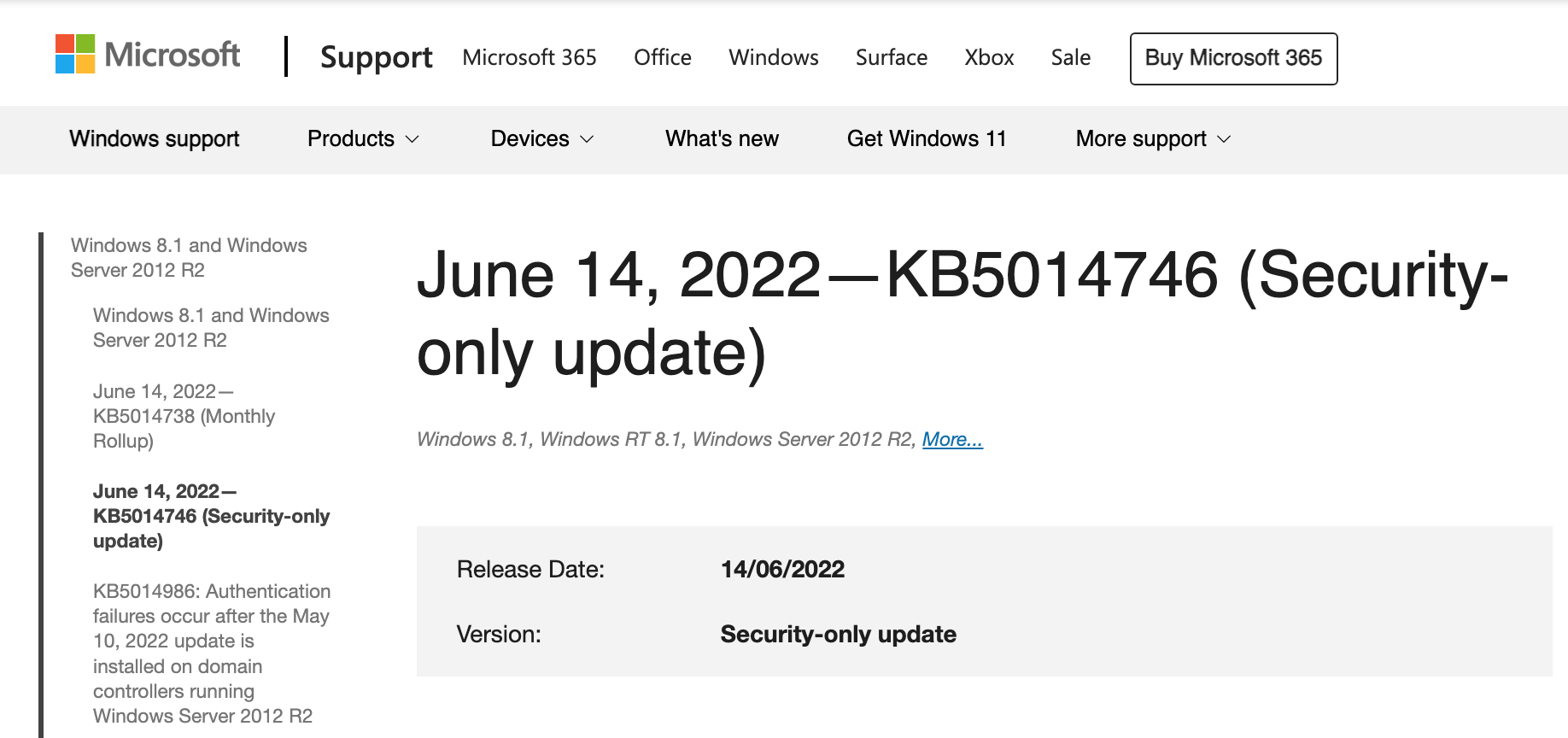The width and height of the screenshot is (1568, 738).
Task: Click the Get Windows 11 link
Action: click(x=927, y=138)
